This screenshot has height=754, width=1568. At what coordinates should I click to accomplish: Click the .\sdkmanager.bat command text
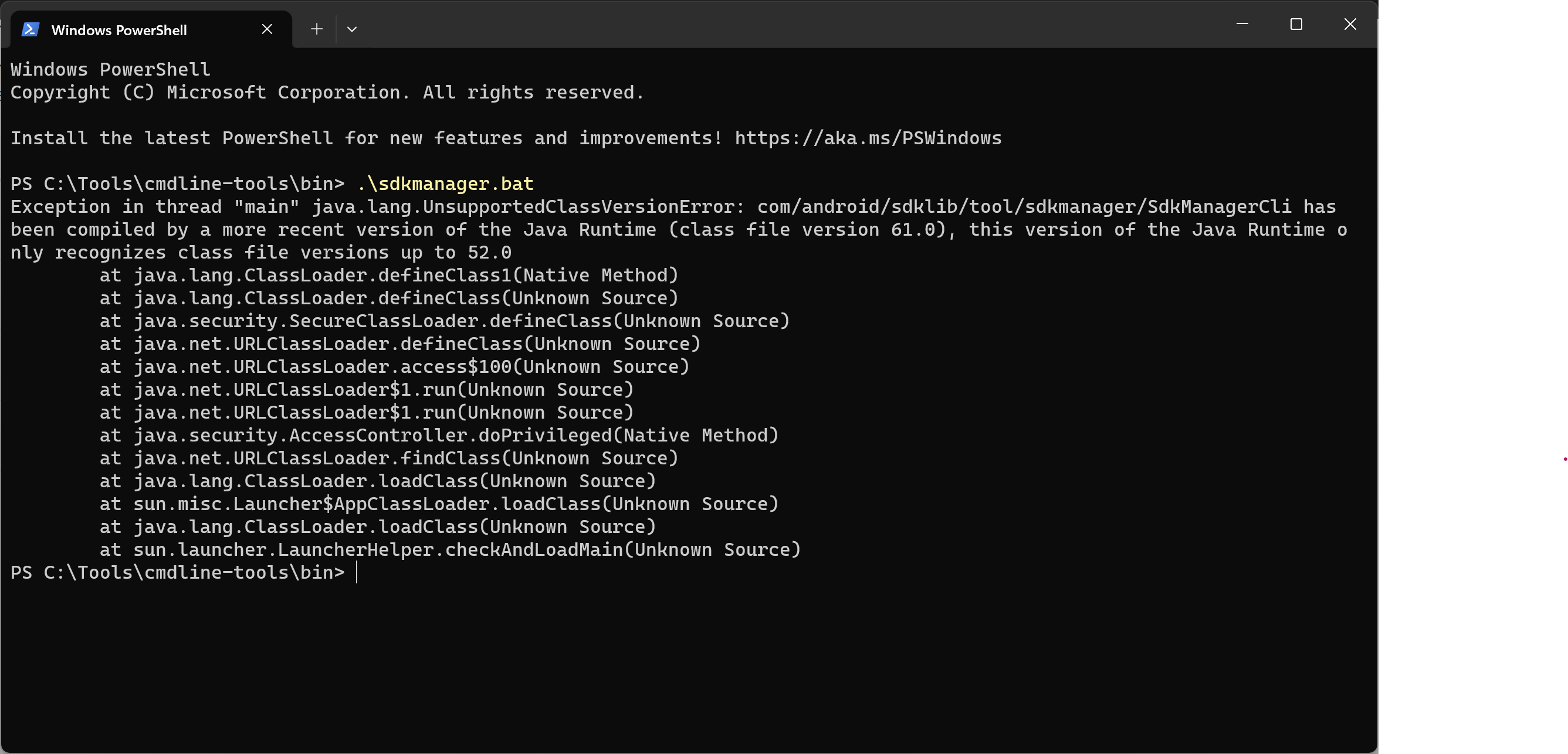(x=445, y=184)
